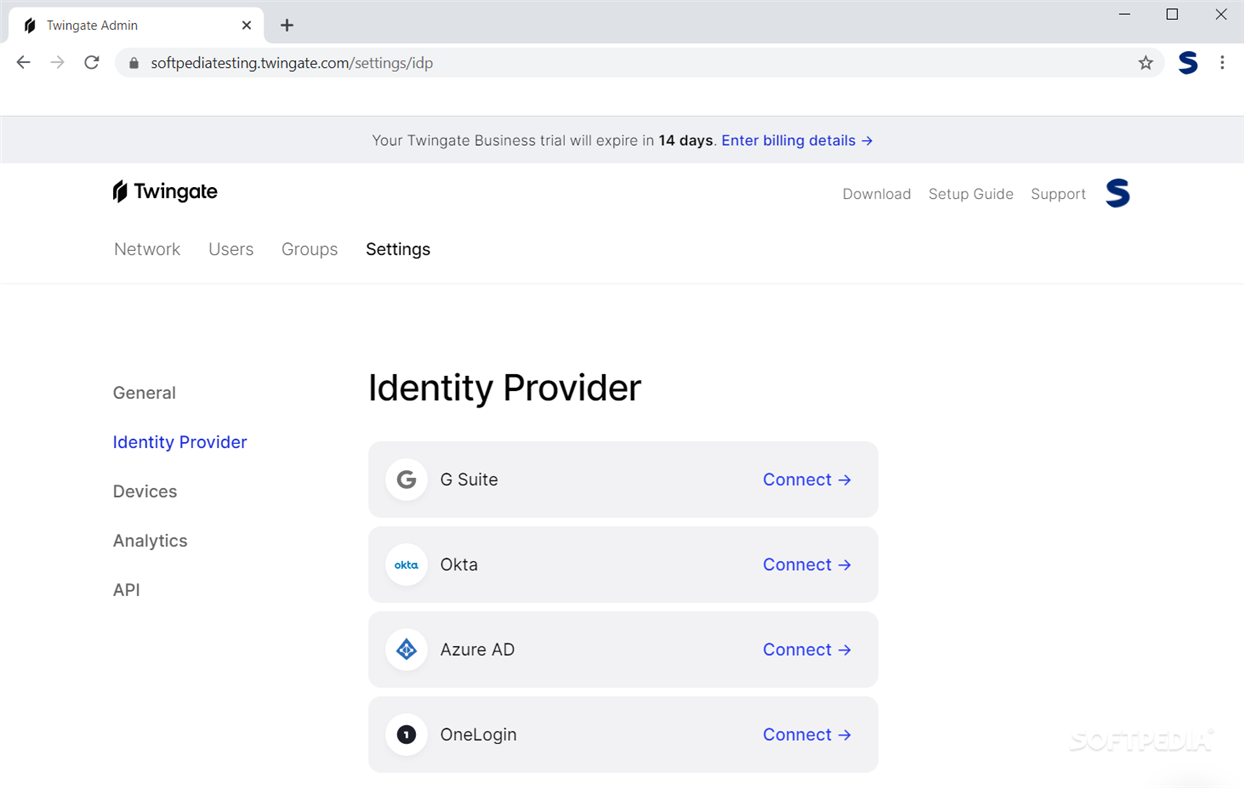The image size is (1244, 788).
Task: Click the OneLogin label text
Action: click(x=478, y=735)
